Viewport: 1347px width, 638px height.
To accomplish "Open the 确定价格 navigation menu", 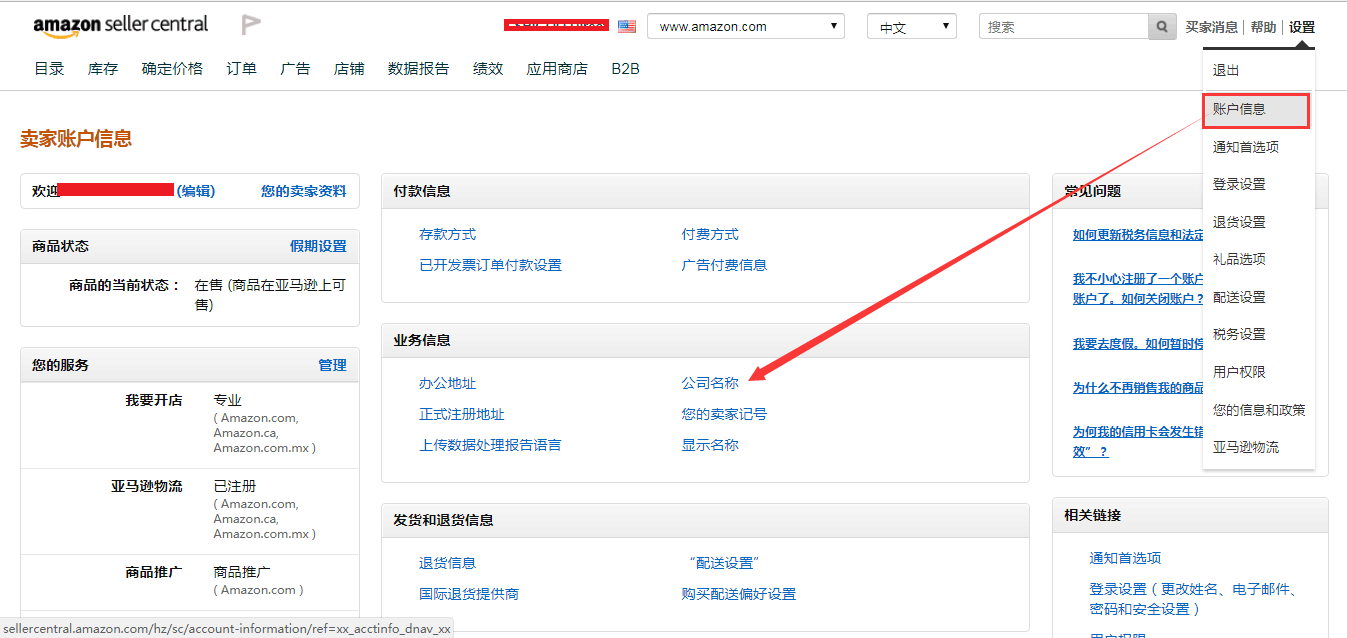I will click(x=172, y=69).
